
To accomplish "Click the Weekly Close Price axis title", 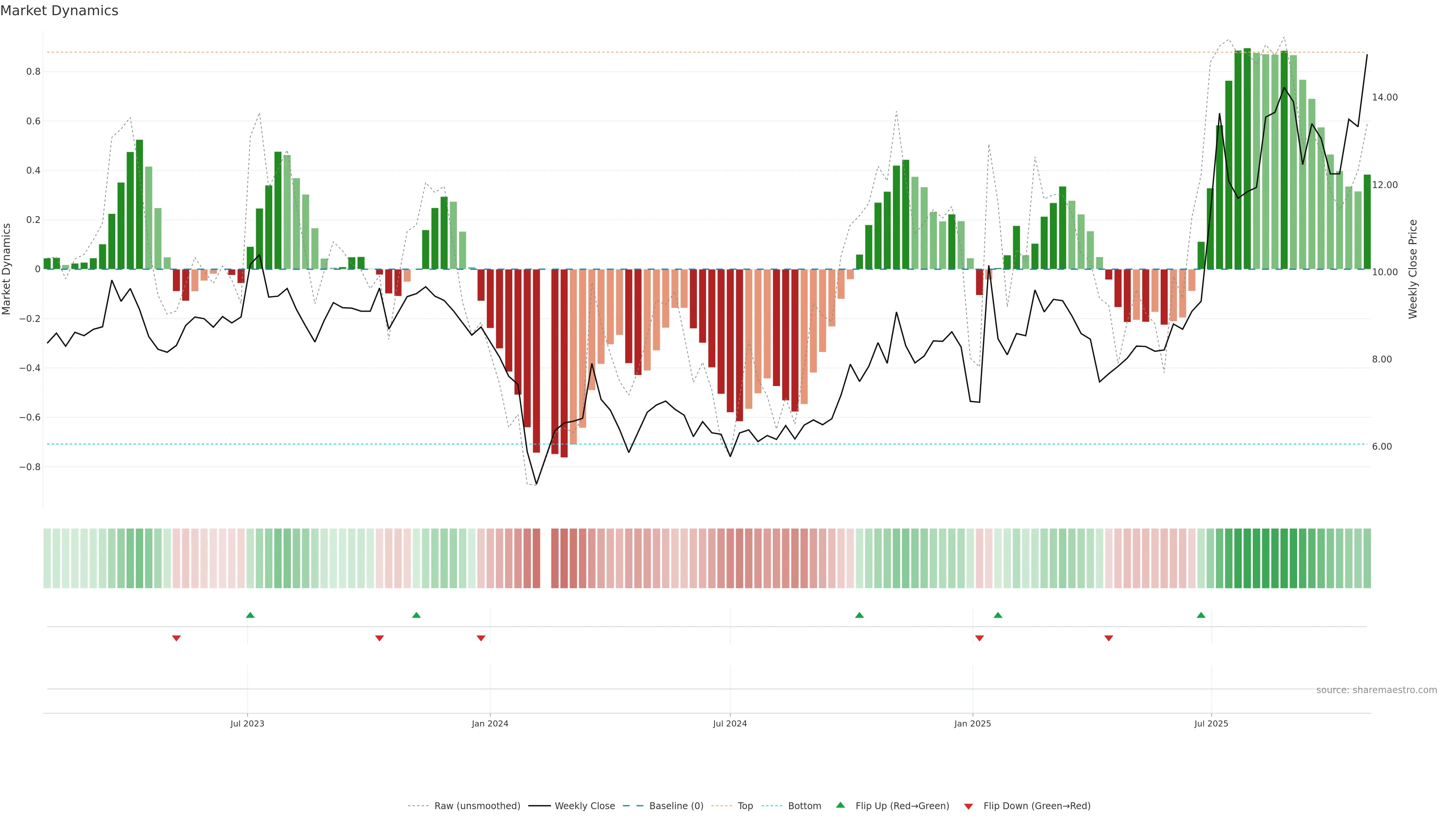I will [x=1412, y=269].
